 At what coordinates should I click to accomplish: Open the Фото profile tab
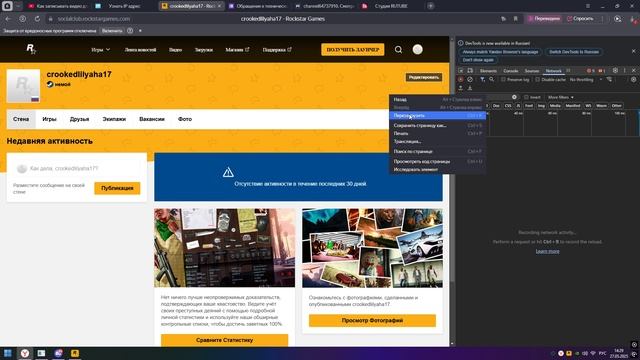coord(185,119)
